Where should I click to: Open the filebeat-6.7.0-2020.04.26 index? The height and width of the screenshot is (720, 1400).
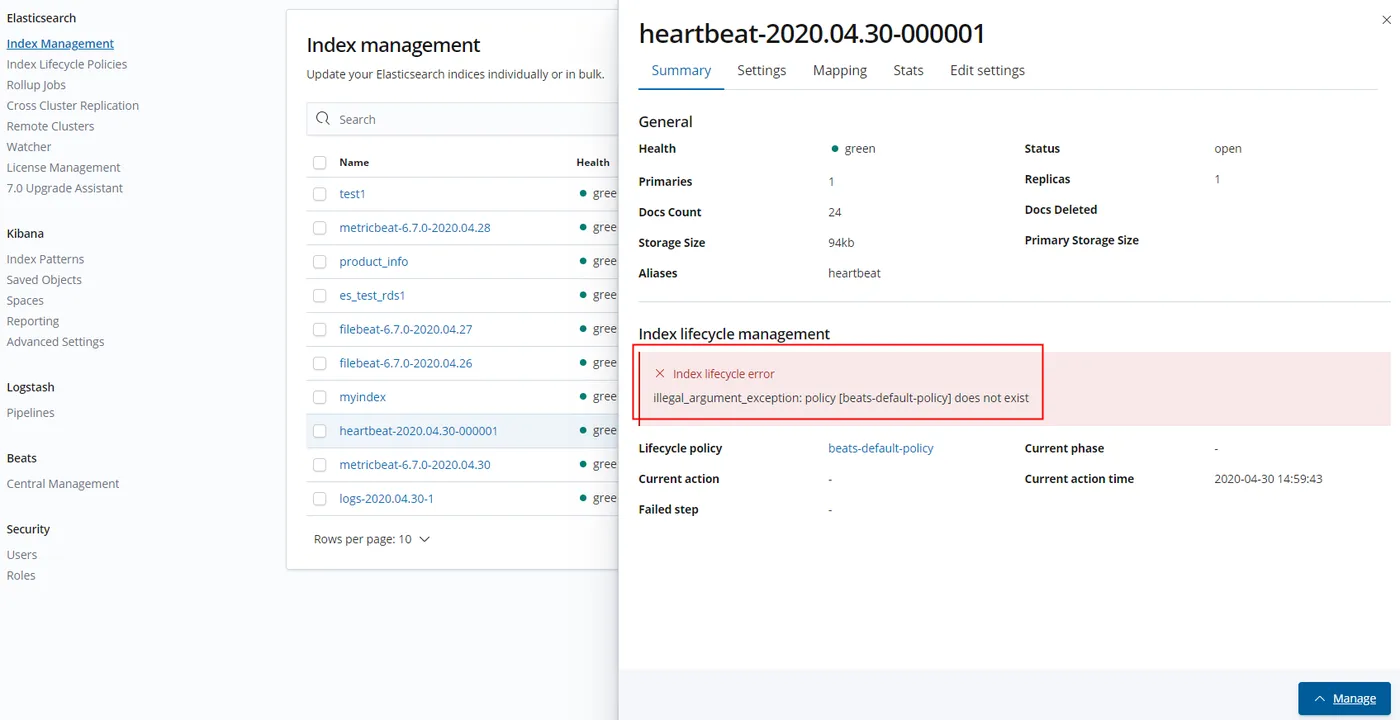[x=406, y=363]
